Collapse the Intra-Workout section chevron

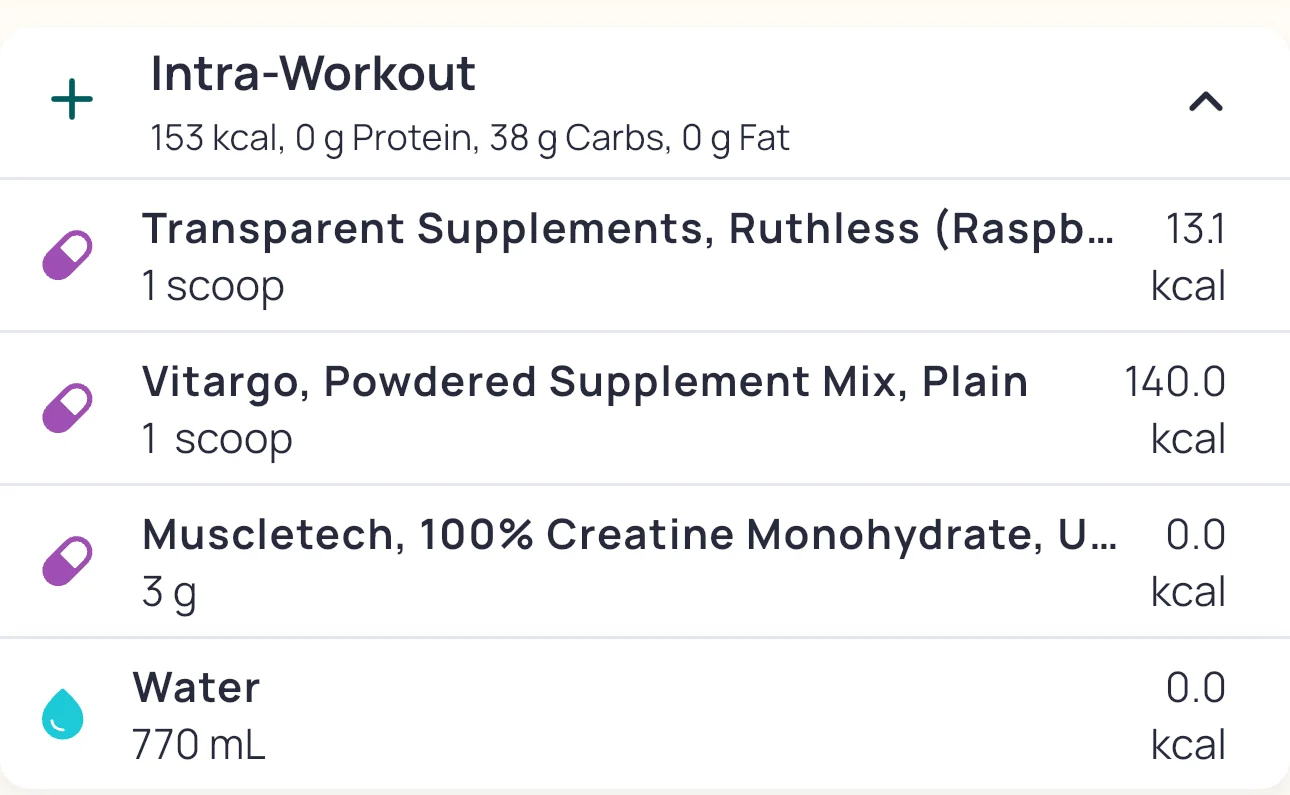1205,101
